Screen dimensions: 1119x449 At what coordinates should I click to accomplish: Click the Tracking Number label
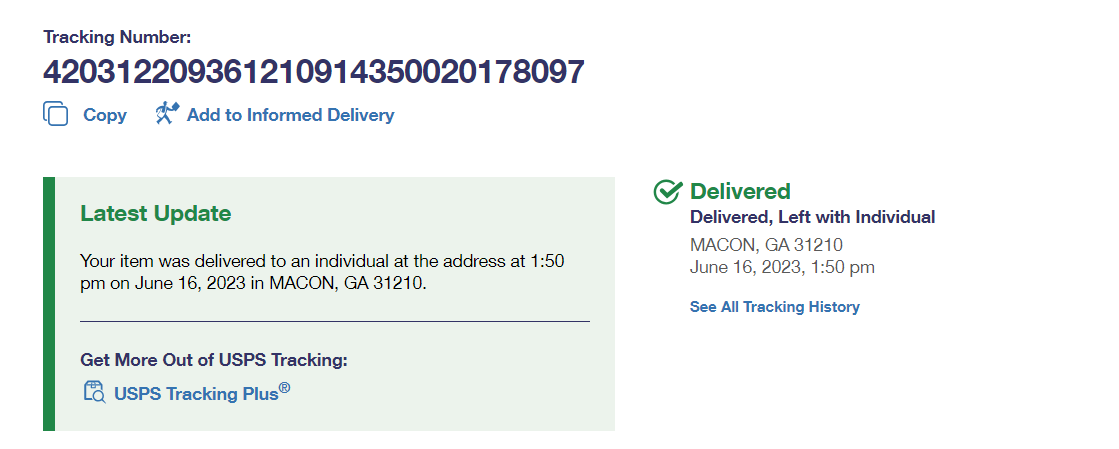(117, 37)
